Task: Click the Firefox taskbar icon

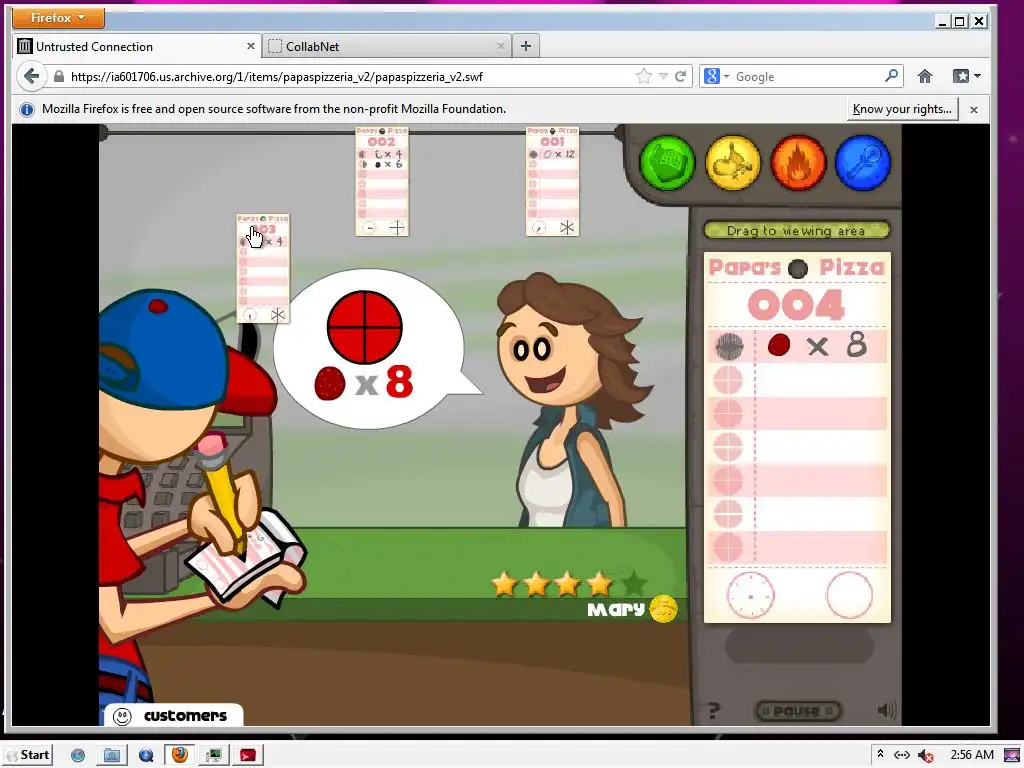Action: tap(180, 755)
